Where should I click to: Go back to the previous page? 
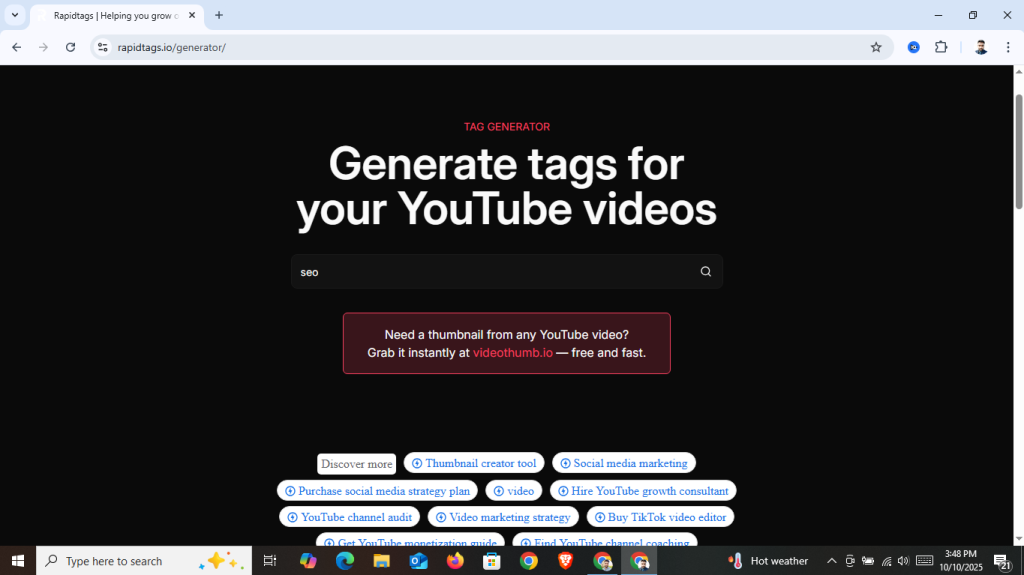(x=16, y=47)
